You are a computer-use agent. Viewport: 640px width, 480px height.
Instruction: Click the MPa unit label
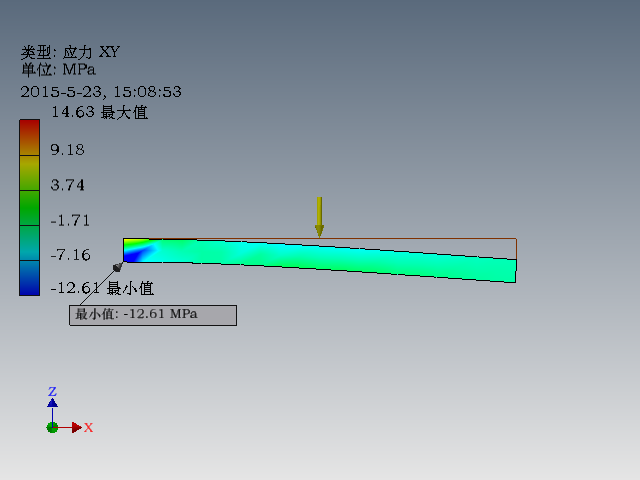pyautogui.click(x=58, y=70)
